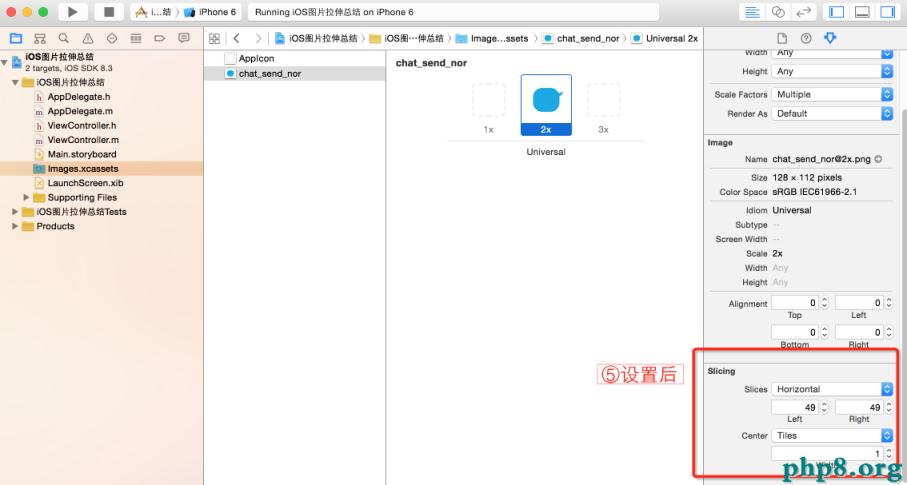Open the Debug navigator icon

coord(136,39)
